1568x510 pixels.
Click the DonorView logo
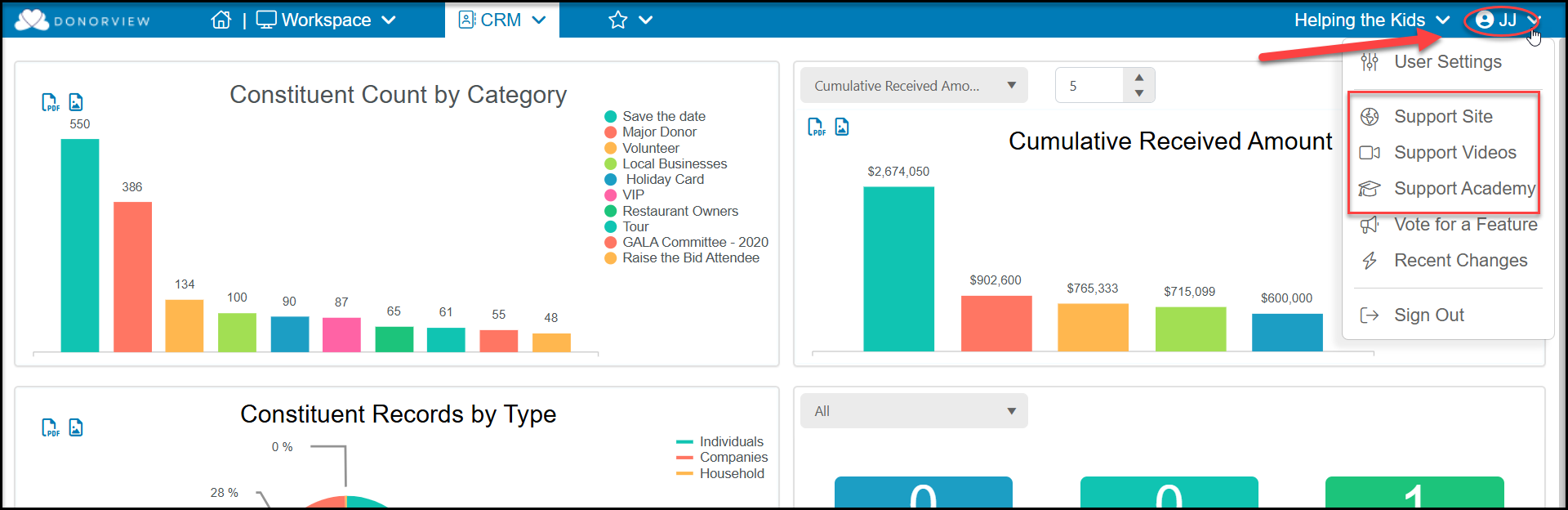pos(82,20)
